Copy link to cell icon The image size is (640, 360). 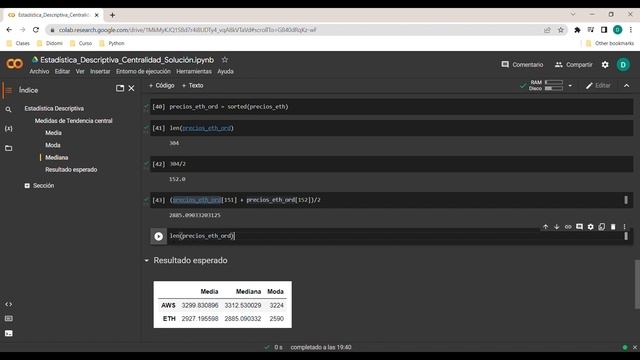[x=568, y=227]
